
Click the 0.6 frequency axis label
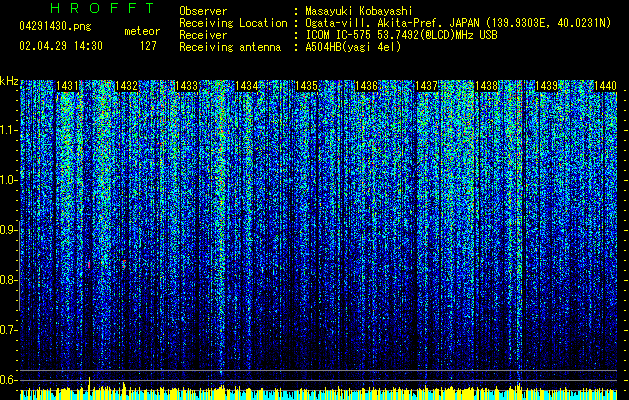(x=9, y=380)
